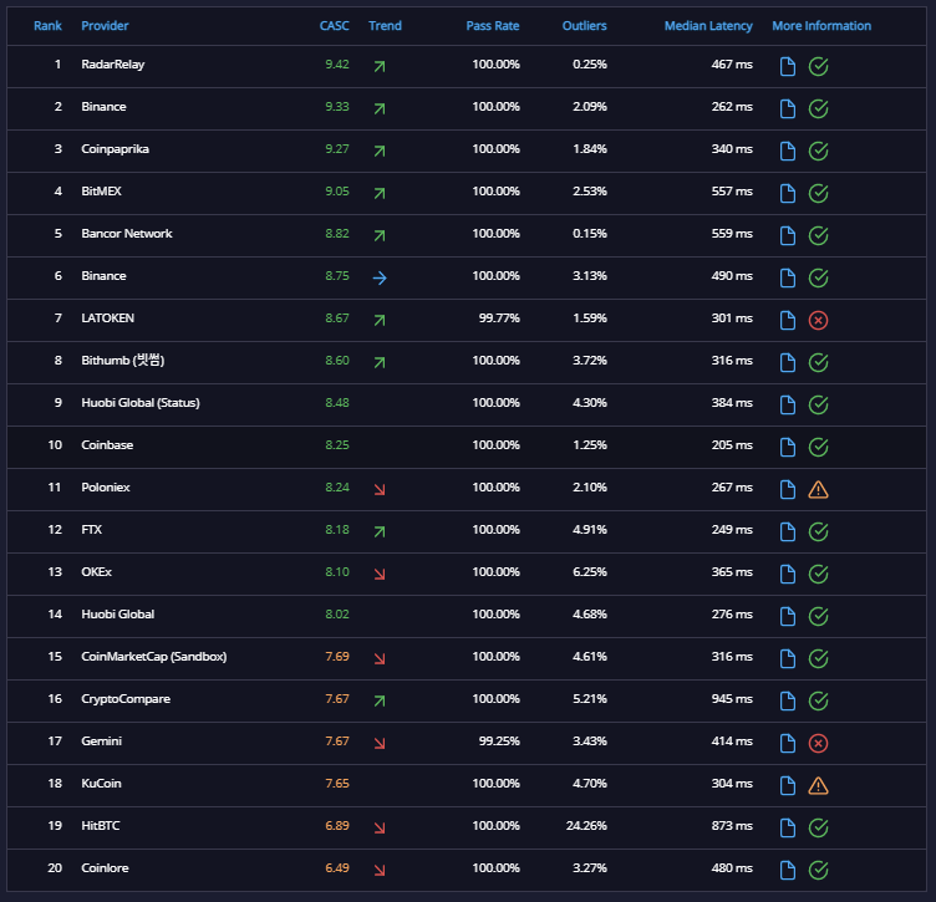Sort by Trend column header
This screenshot has width=936, height=902.
[385, 26]
